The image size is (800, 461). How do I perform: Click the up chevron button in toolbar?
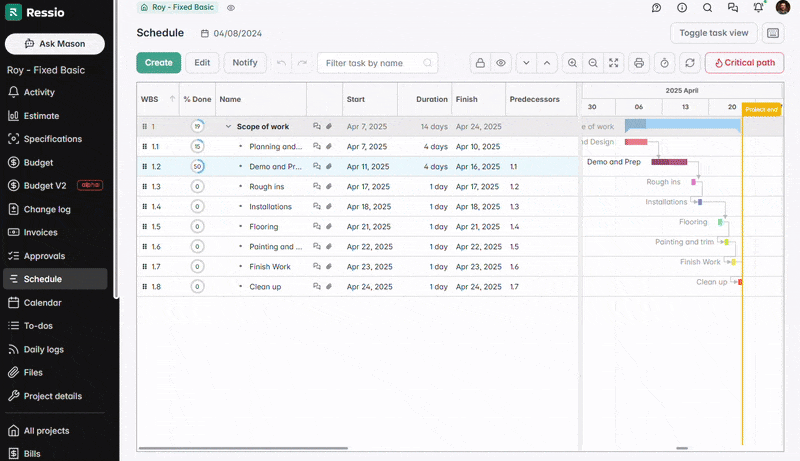pos(546,63)
